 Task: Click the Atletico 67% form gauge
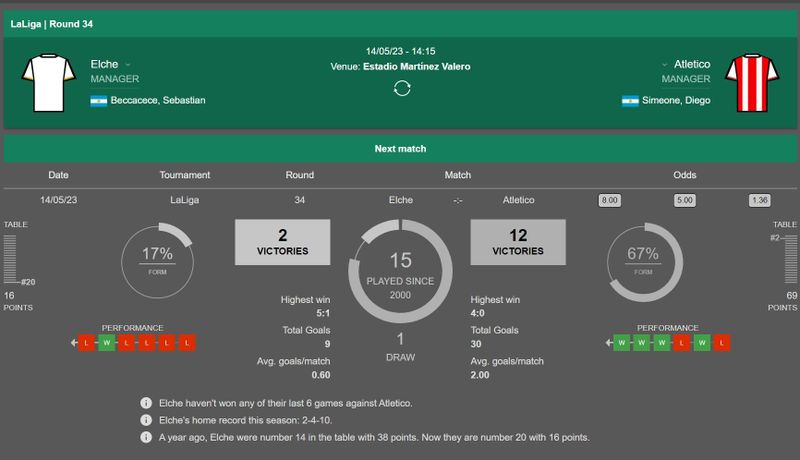click(x=643, y=261)
